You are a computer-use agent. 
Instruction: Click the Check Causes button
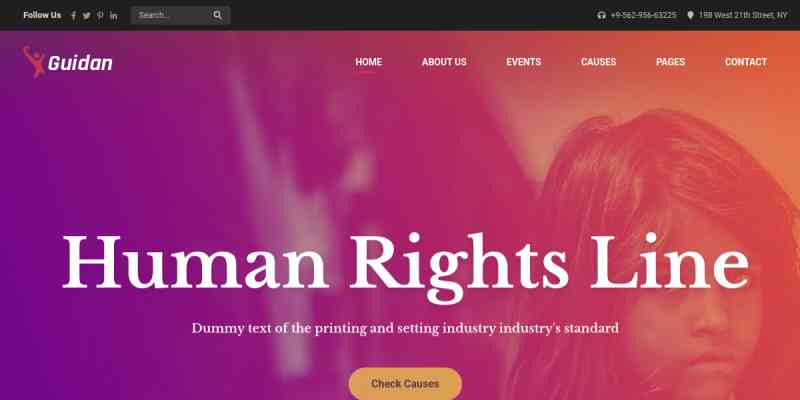pos(405,384)
